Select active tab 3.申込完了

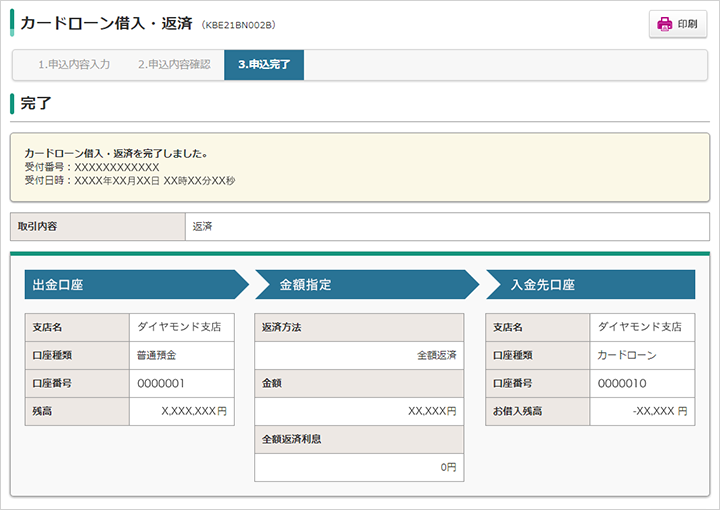264,65
